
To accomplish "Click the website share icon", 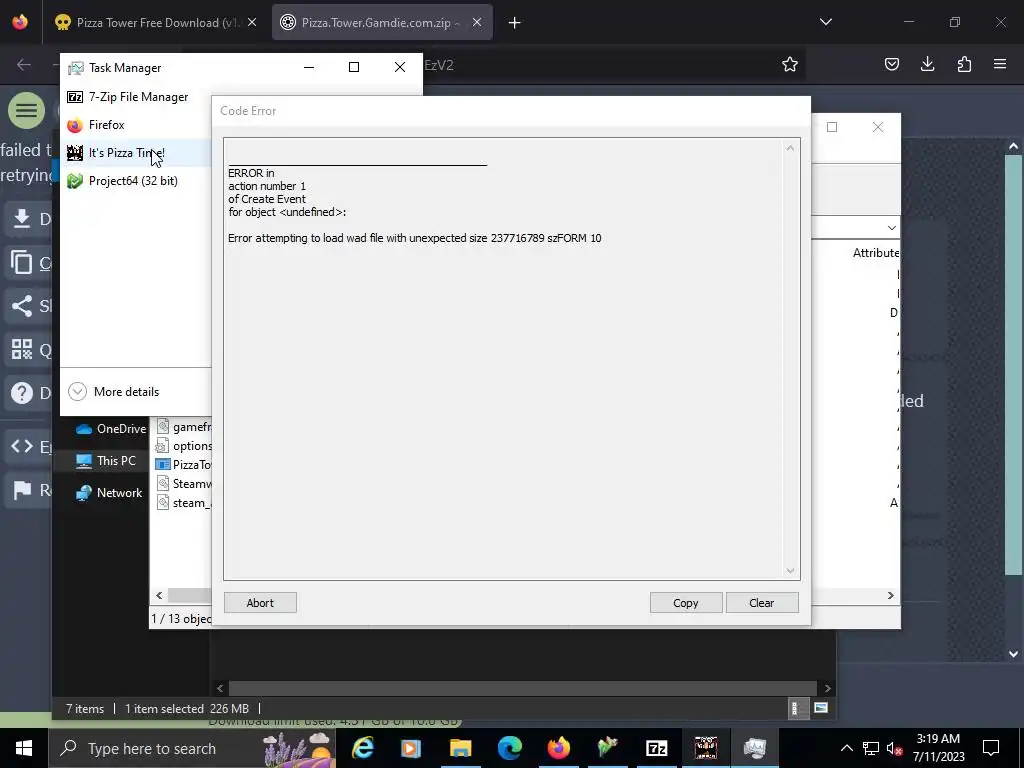I will tap(22, 306).
